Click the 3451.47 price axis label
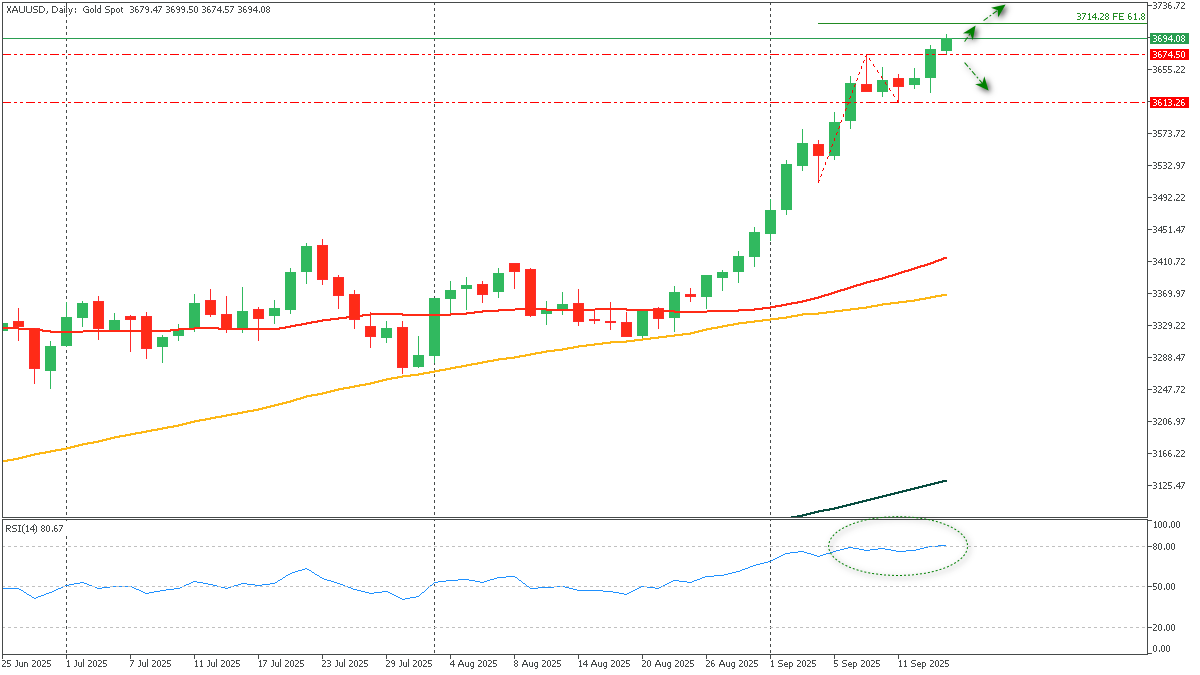Viewport: 1200px width, 675px height. coord(1169,229)
